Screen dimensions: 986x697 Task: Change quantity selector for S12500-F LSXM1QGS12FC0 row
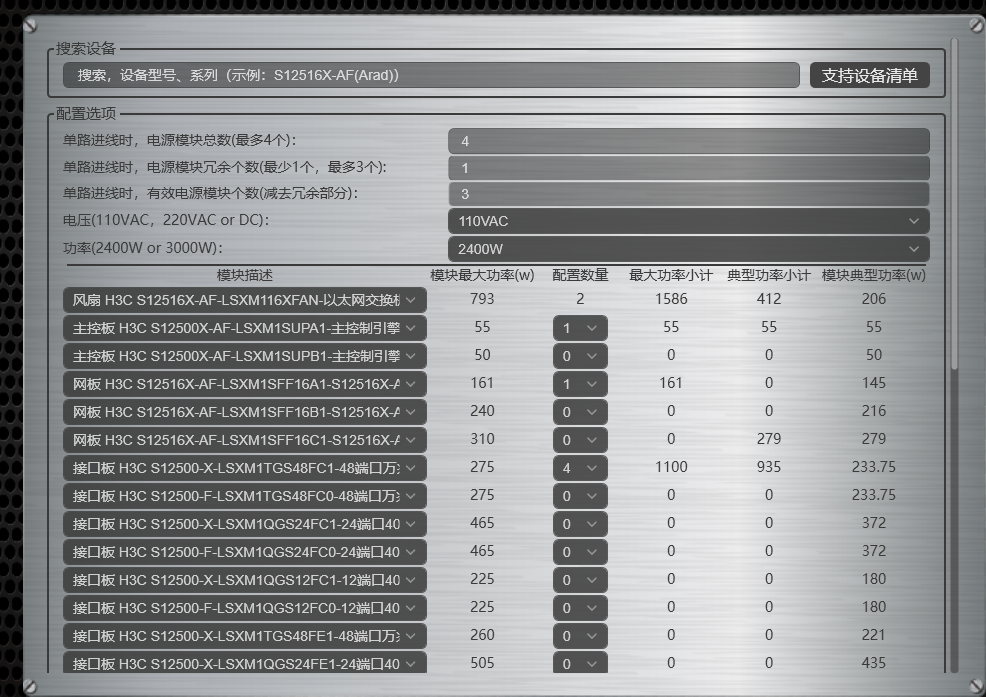click(x=580, y=608)
